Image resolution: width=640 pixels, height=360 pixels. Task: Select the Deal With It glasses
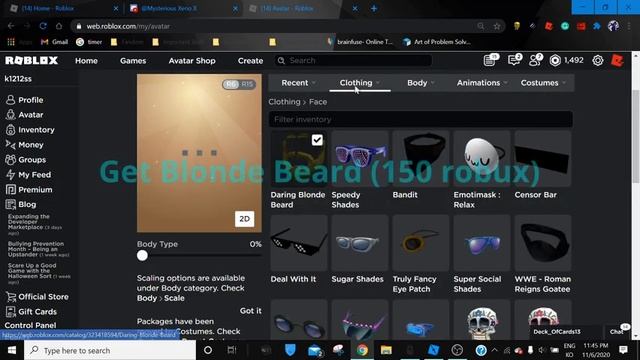click(x=299, y=243)
